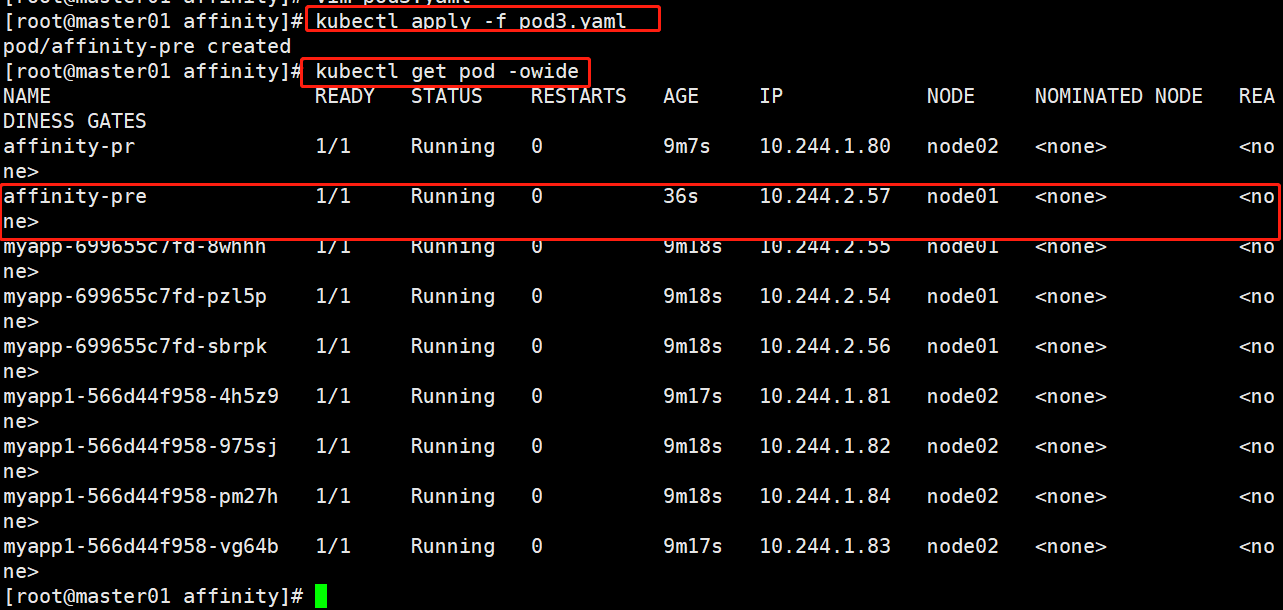Click the AGE column header

point(681,96)
